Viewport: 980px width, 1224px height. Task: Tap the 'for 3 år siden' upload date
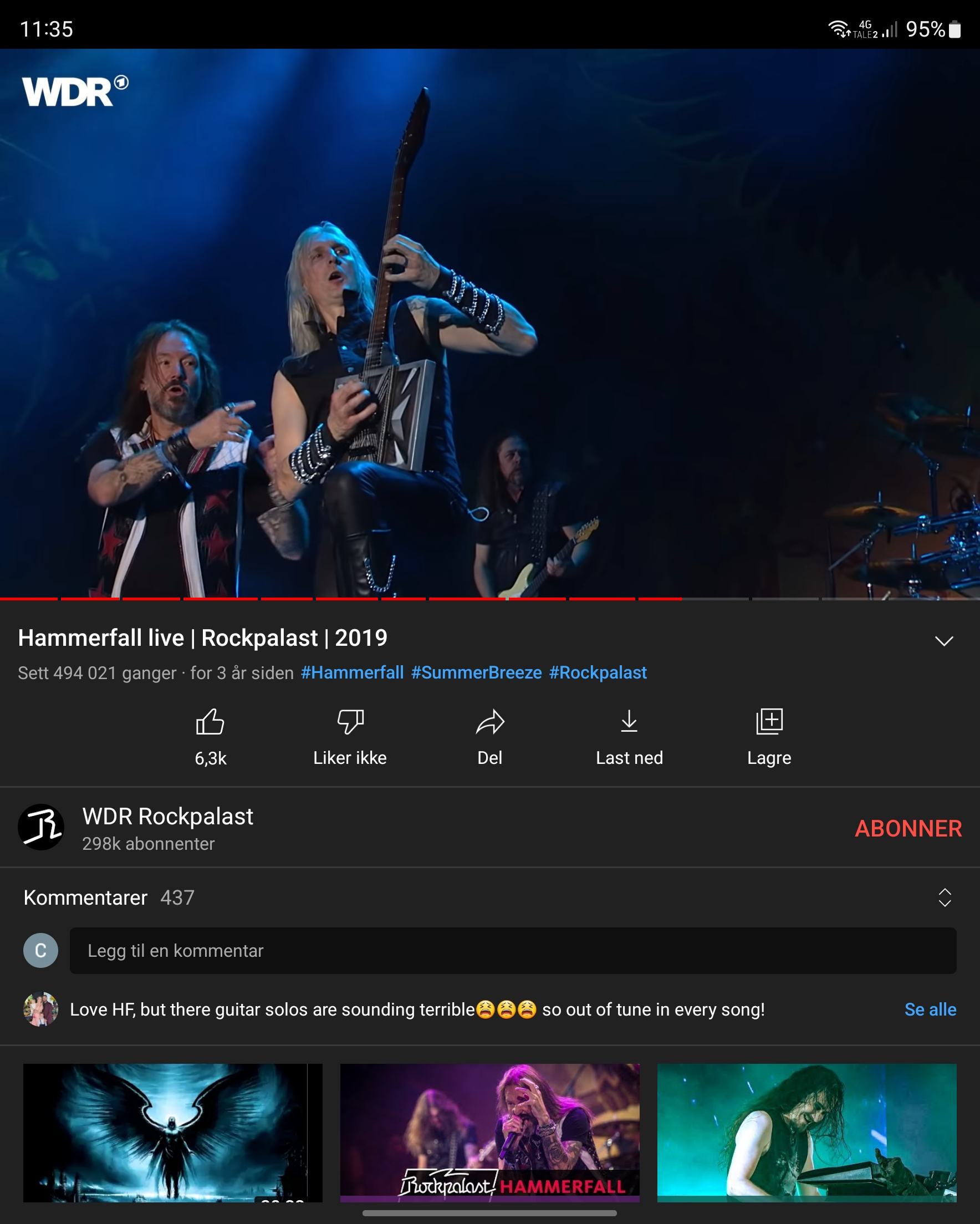[242, 673]
